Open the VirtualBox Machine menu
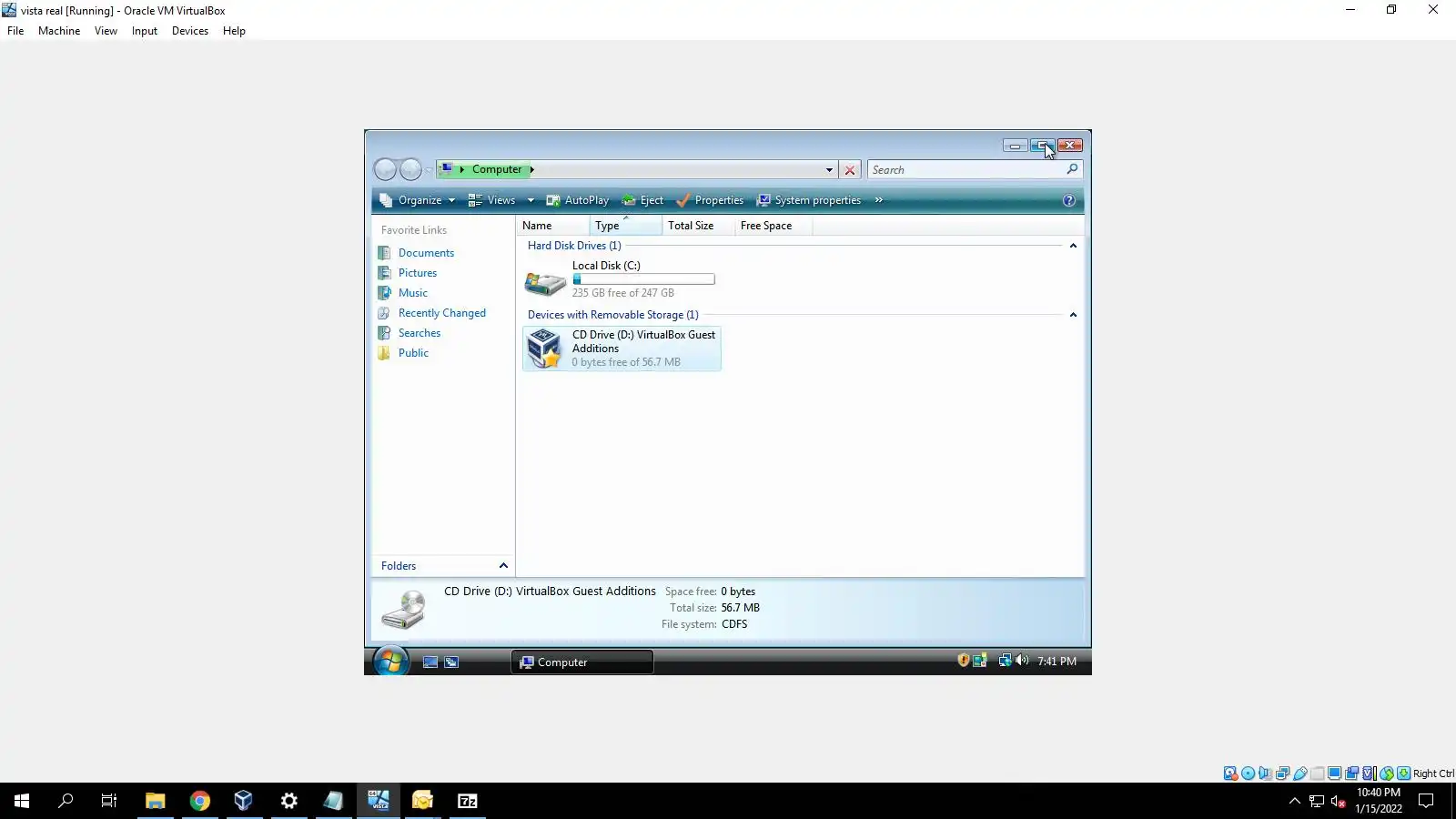The image size is (1456, 819). coord(59,31)
